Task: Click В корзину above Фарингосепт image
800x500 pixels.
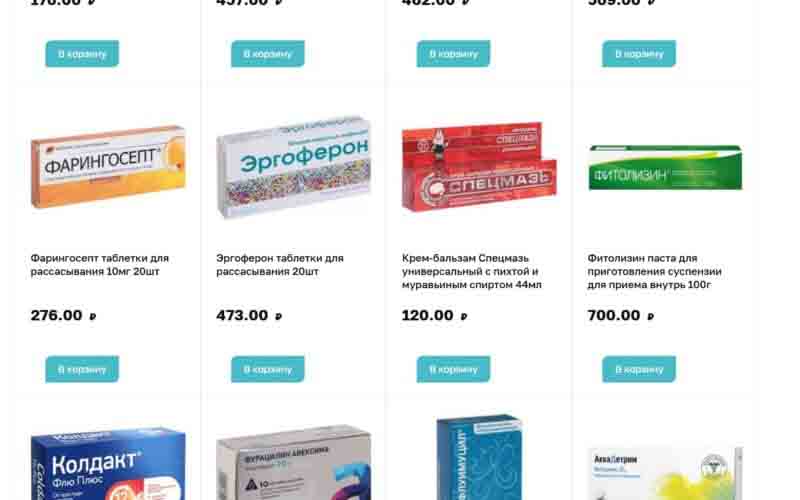Action: click(82, 54)
